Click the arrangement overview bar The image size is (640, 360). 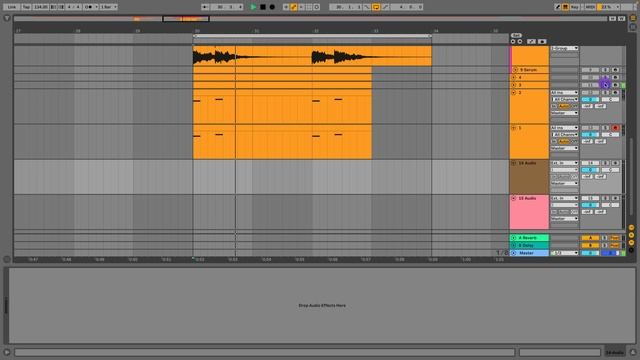310,18
